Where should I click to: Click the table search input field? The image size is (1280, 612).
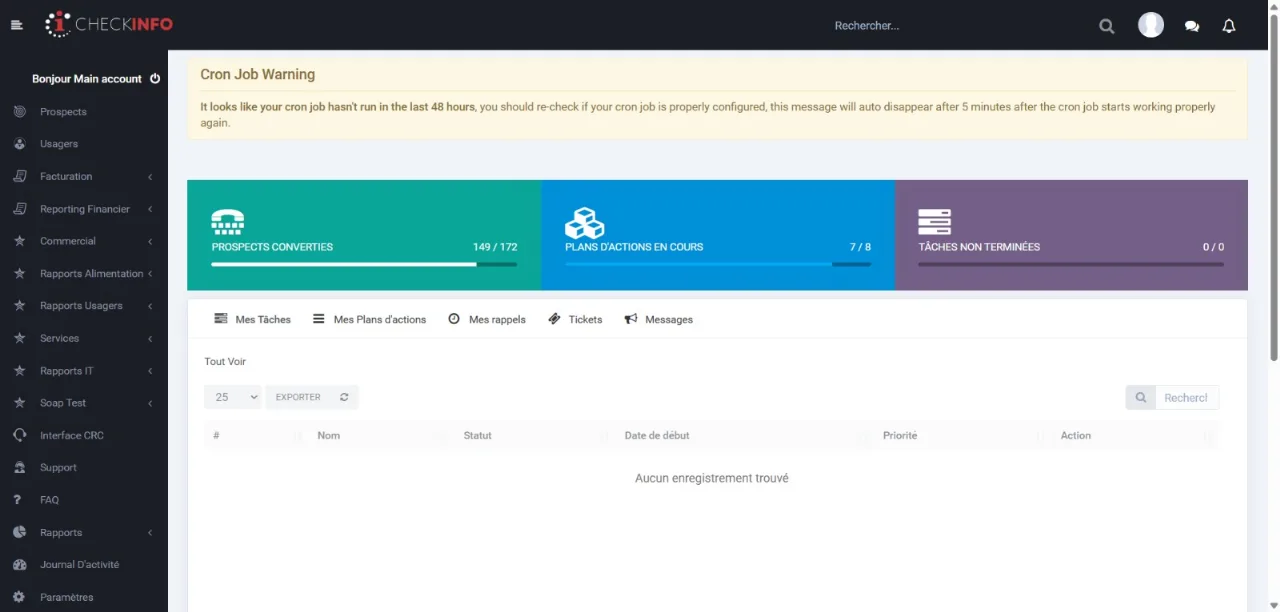point(1187,398)
